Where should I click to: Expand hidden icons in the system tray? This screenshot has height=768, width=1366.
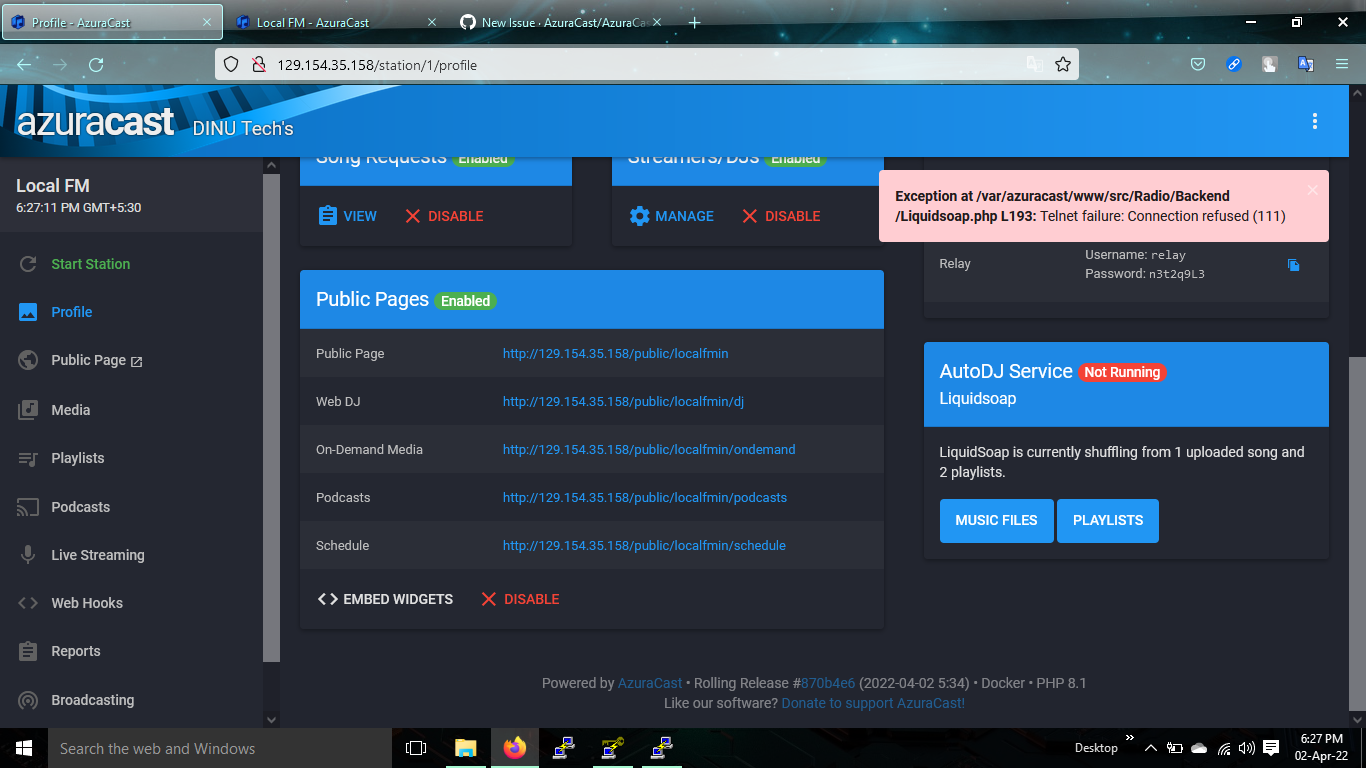[1150, 748]
